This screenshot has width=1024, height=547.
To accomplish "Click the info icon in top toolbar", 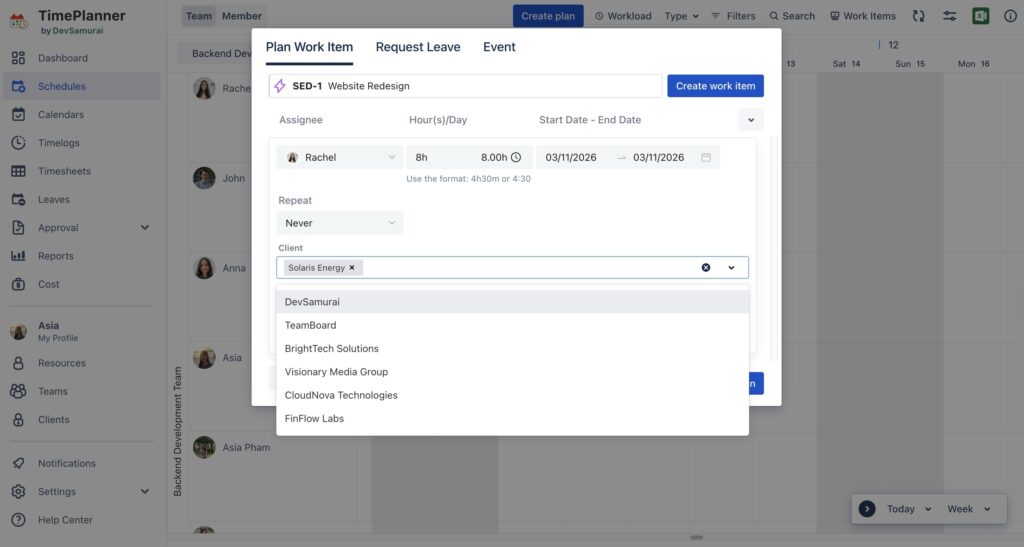I will coord(1010,16).
